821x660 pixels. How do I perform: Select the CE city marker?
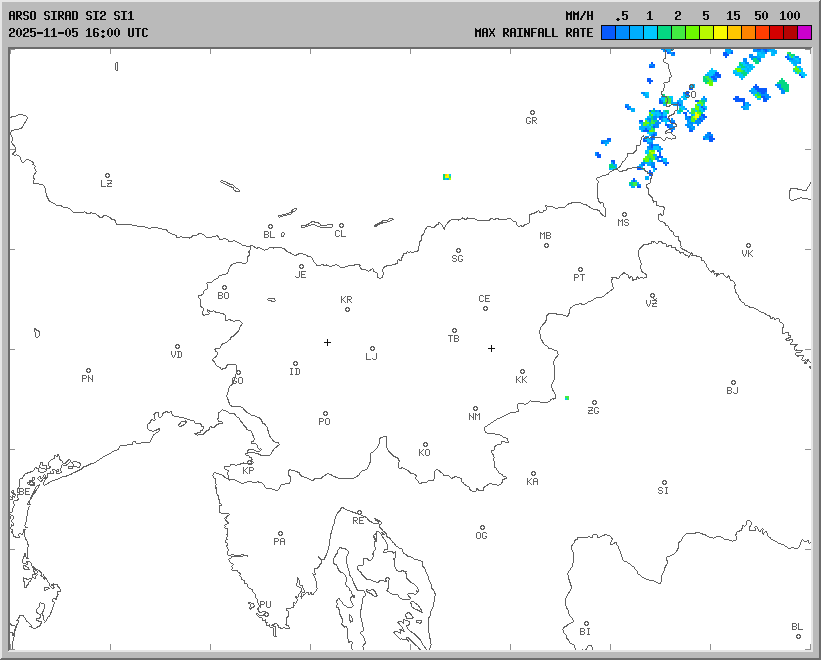pos(485,307)
